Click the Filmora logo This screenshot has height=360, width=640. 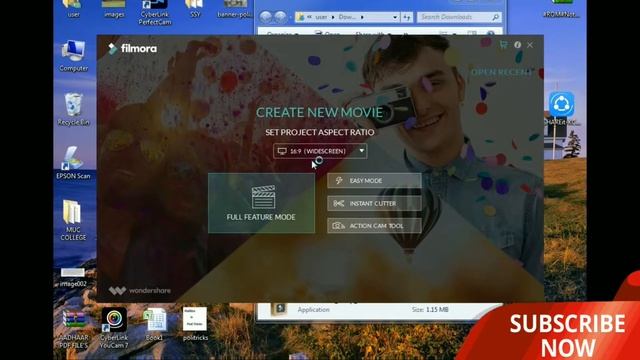132,49
